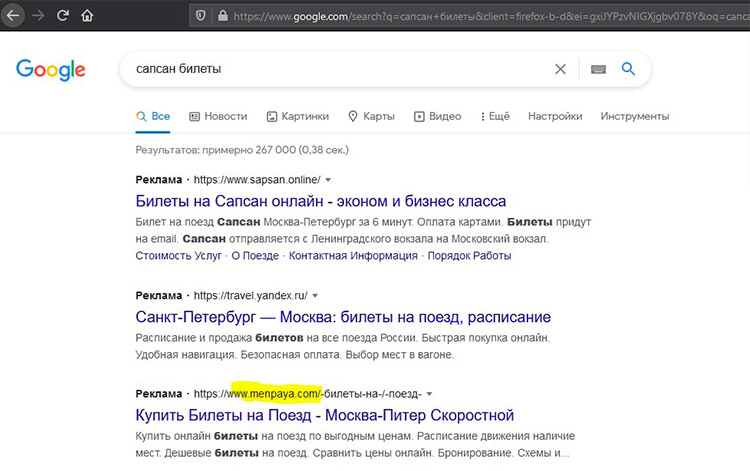This screenshot has height=471, width=750.
Task: Go to browser home page
Action: click(87, 15)
